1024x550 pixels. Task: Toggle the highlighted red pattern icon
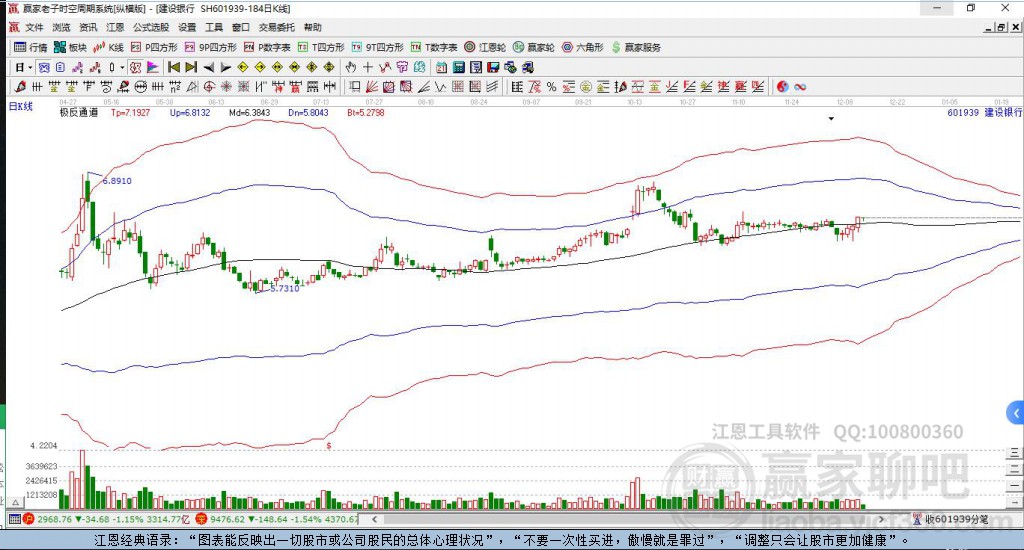tap(135, 67)
